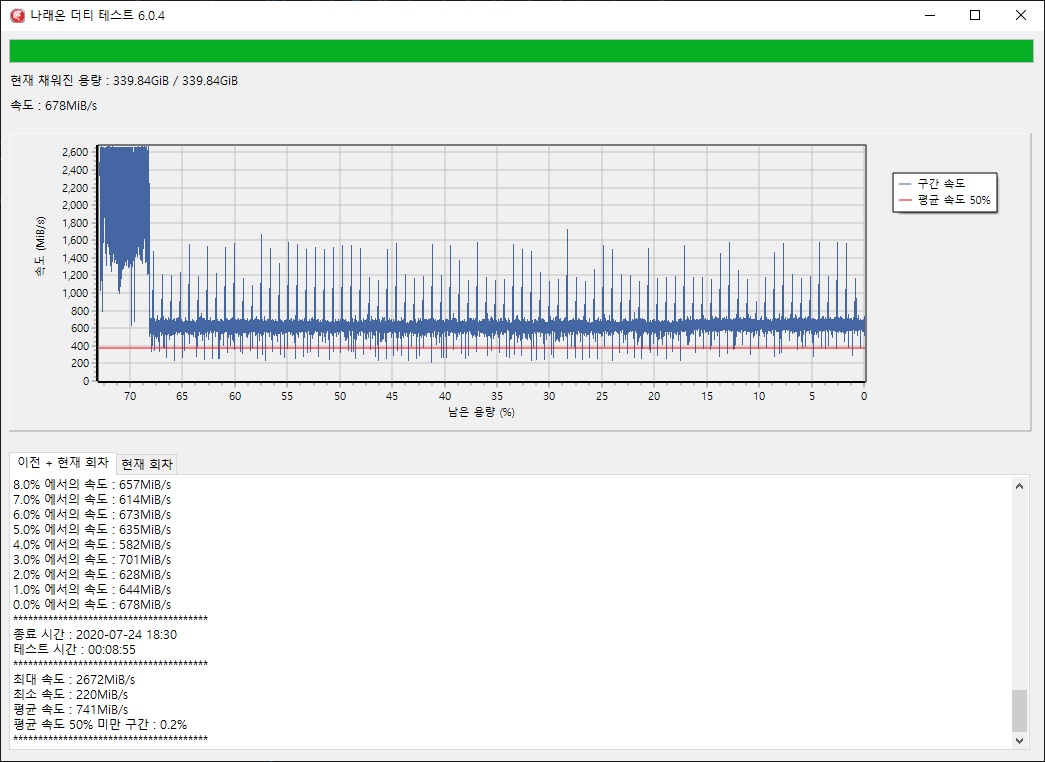
Task: Close the 나래온 더티 테스트 window
Action: coord(1020,15)
